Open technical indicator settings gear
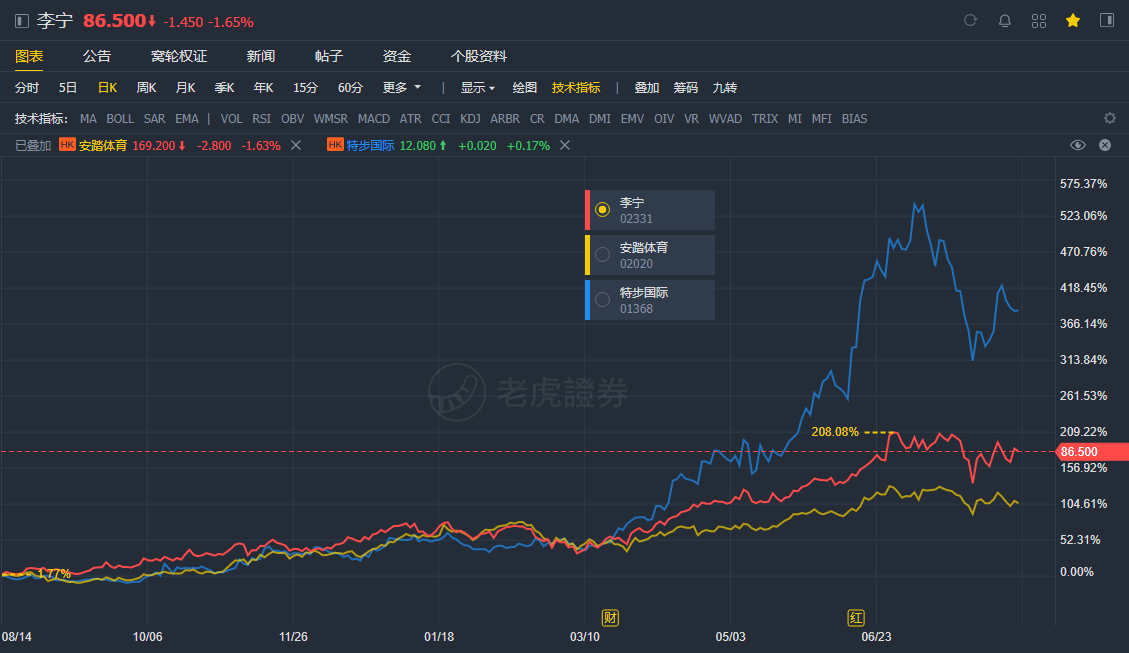This screenshot has height=653, width=1129. [x=1110, y=118]
